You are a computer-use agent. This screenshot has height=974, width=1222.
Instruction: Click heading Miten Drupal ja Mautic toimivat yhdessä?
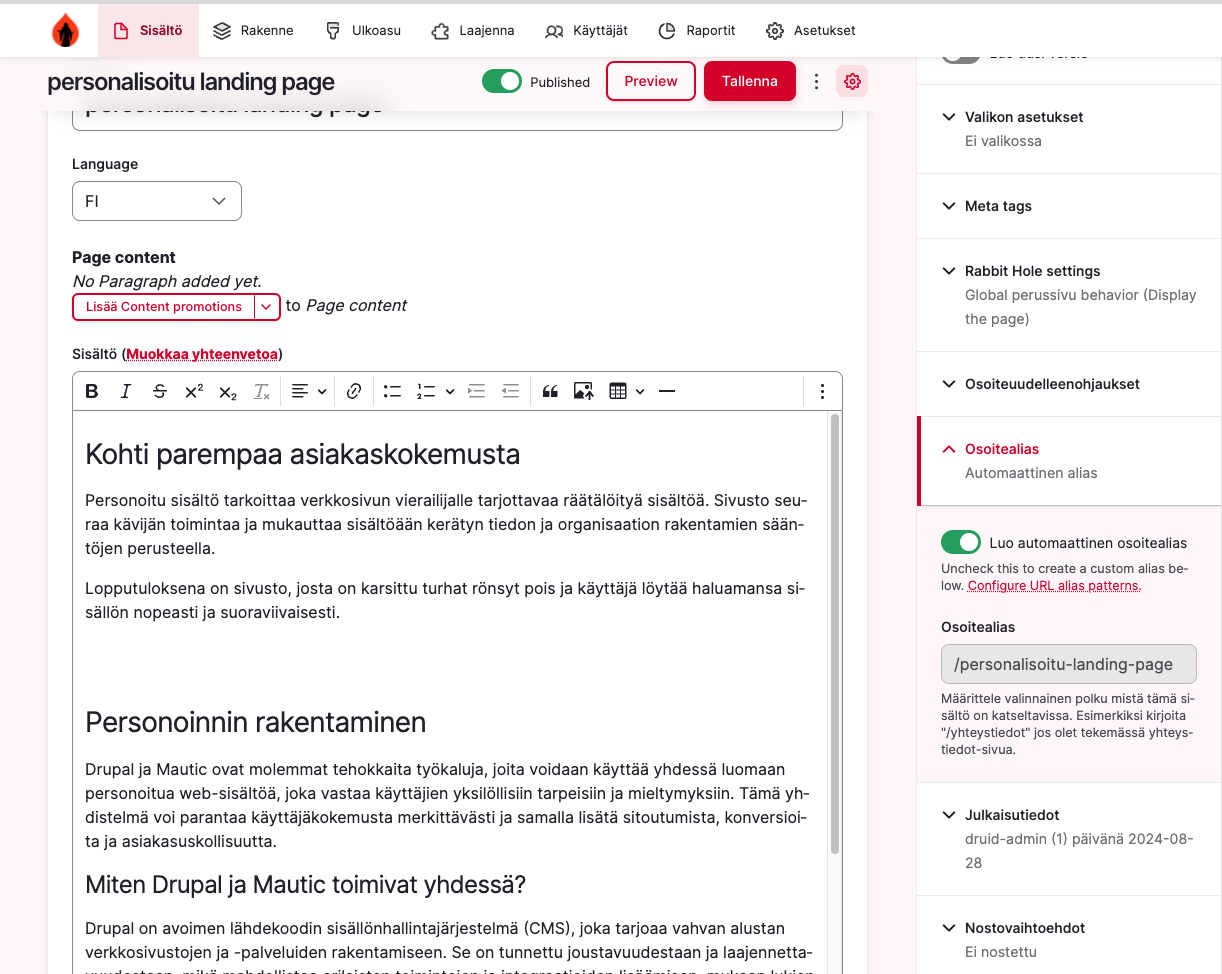(x=306, y=885)
